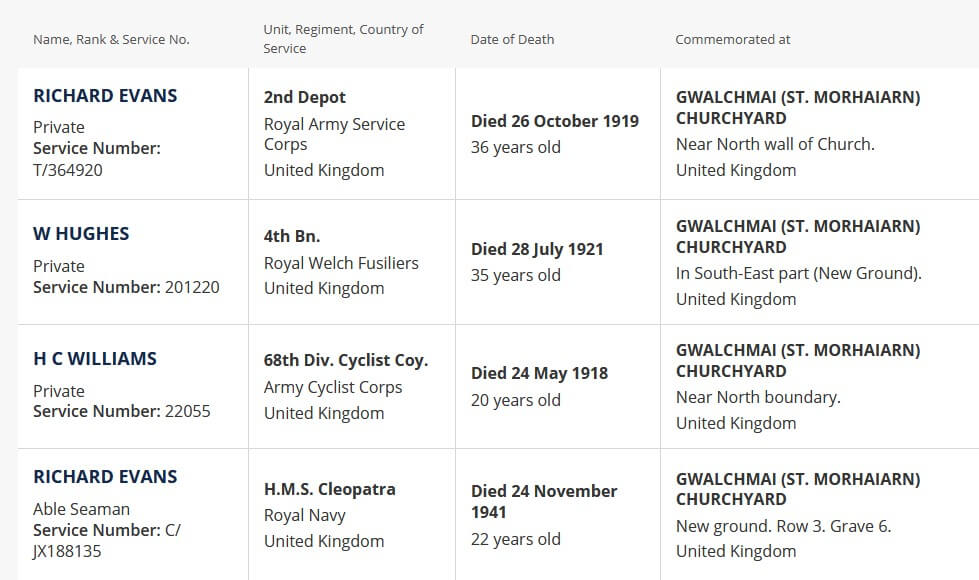Click "In South-East part (New Ground)." location
Image resolution: width=979 pixels, height=580 pixels.
[x=798, y=273]
